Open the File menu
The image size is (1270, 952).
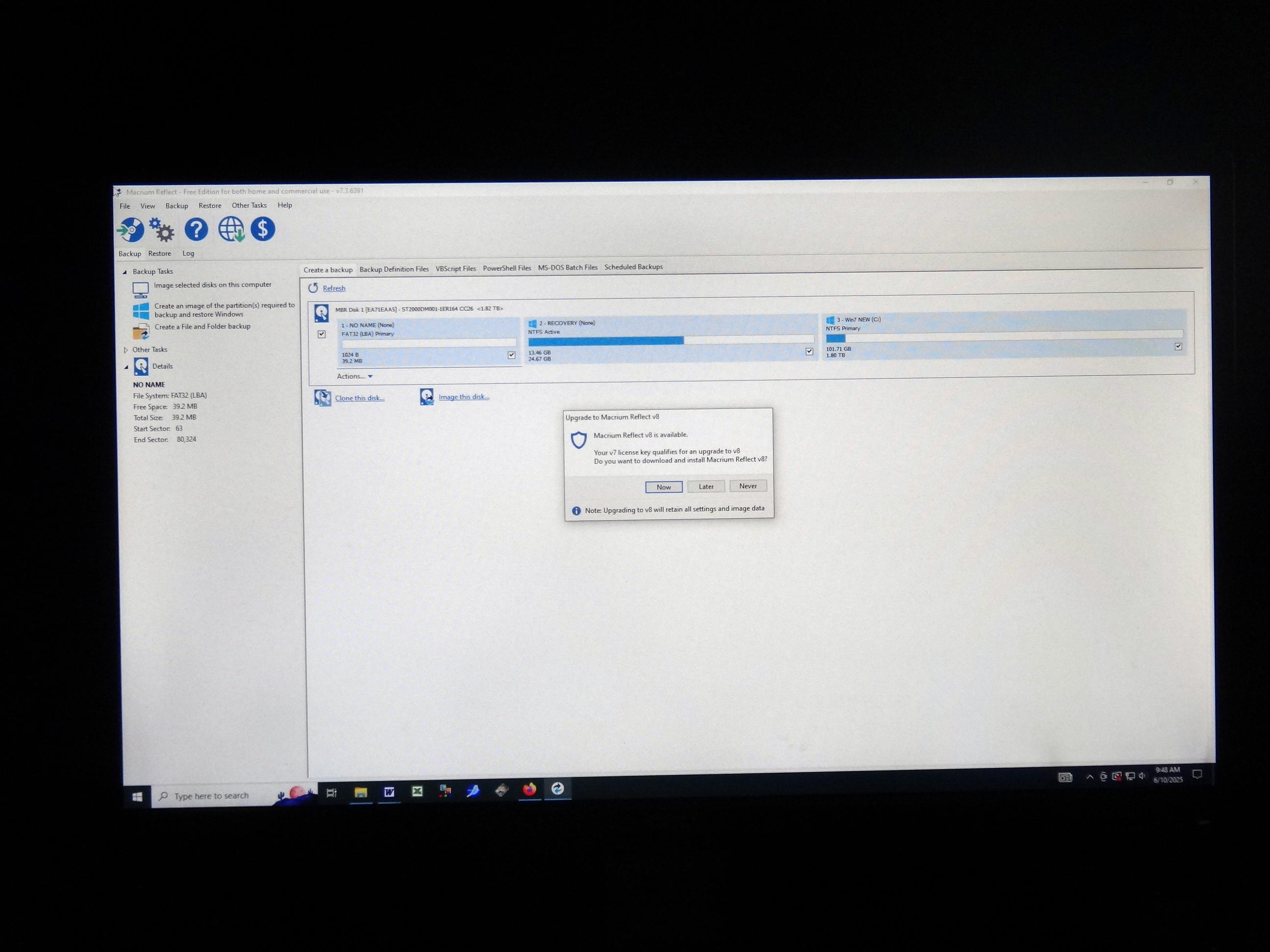pos(124,207)
